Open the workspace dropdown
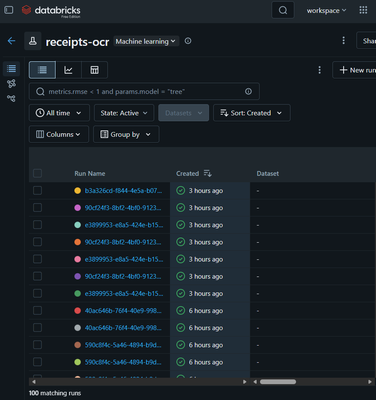The image size is (376, 400). (326, 11)
